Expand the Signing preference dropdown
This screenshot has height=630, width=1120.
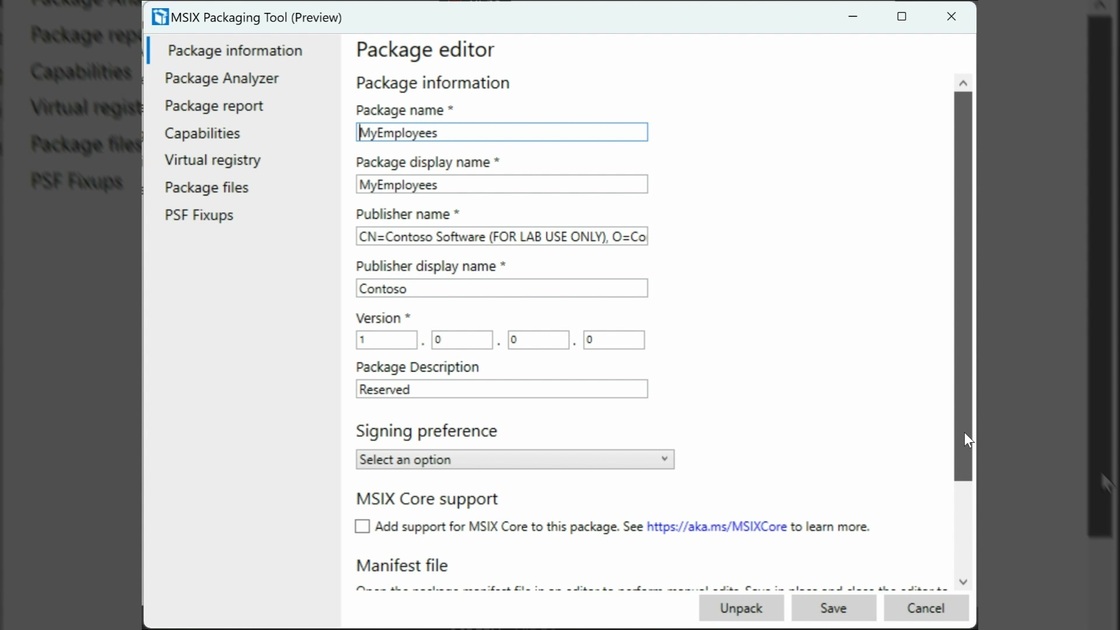pos(514,459)
